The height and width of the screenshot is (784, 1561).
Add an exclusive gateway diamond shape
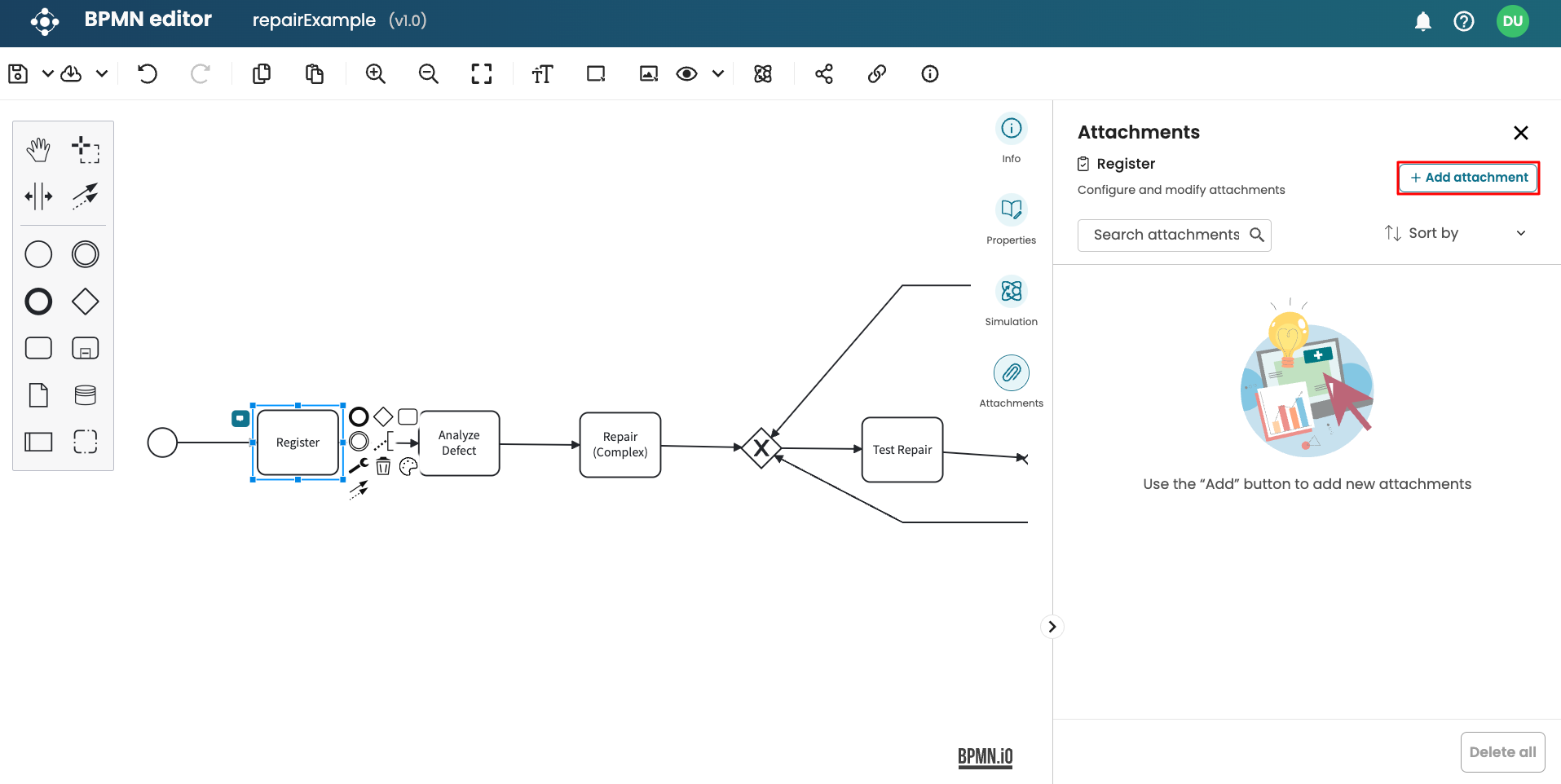click(86, 302)
